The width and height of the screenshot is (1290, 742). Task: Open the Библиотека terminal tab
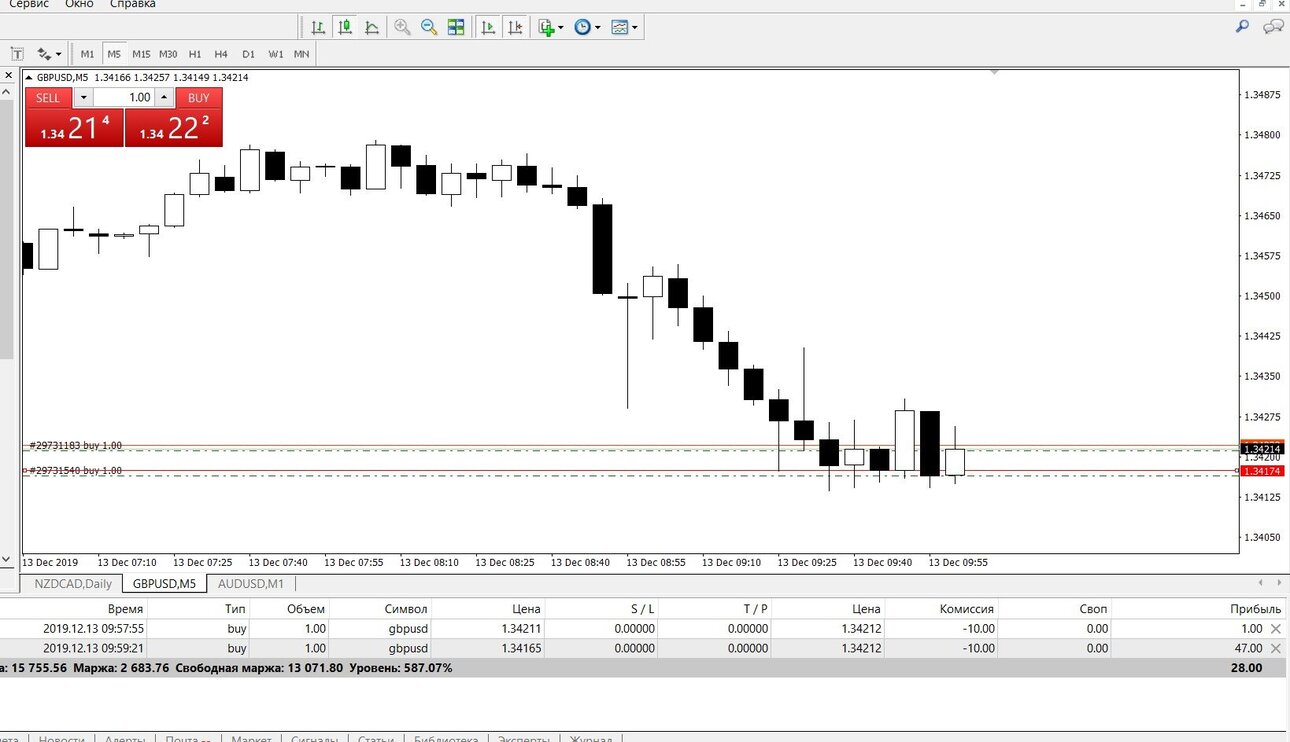tap(447, 739)
